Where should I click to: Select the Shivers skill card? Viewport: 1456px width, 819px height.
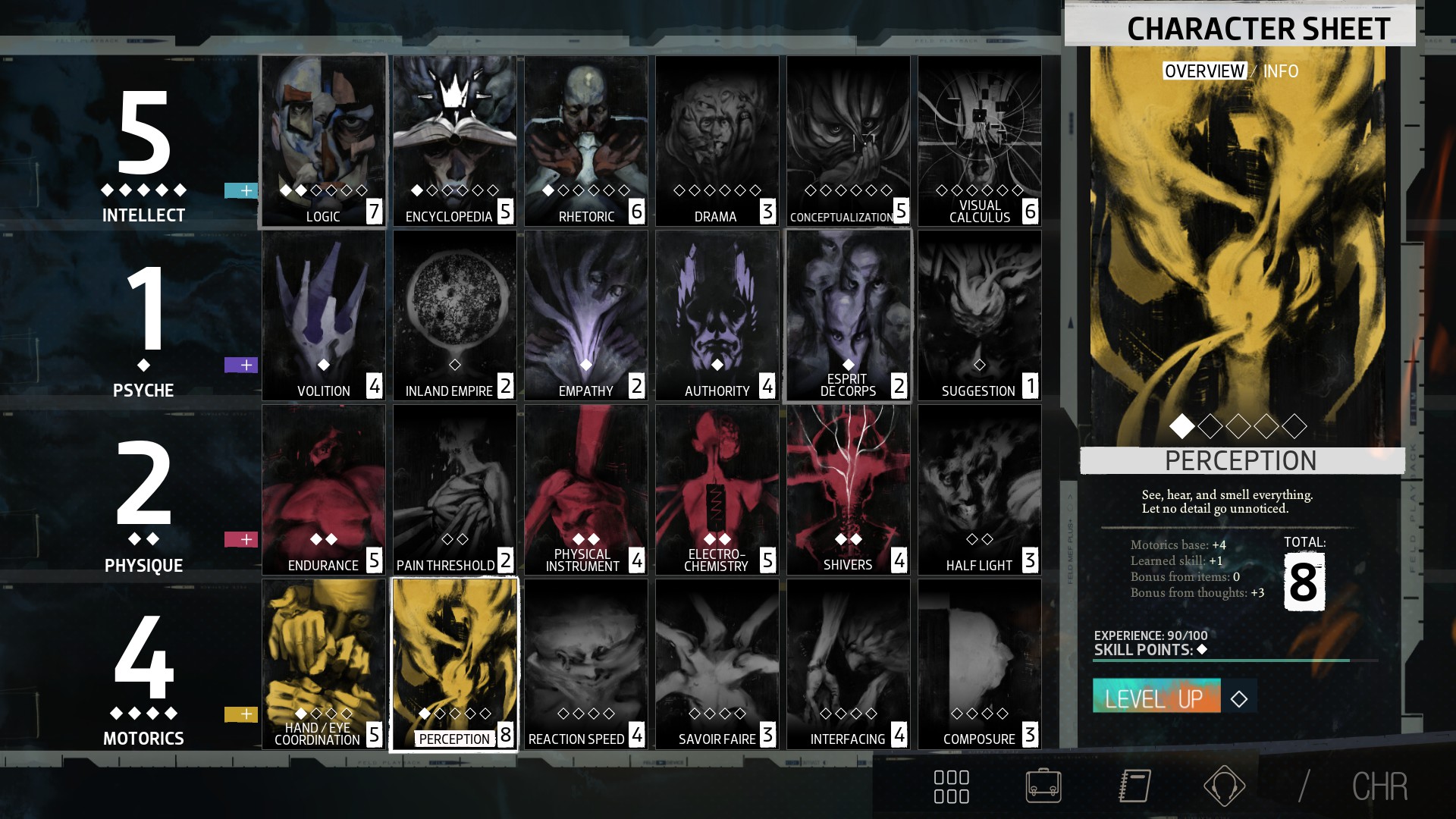click(x=849, y=490)
